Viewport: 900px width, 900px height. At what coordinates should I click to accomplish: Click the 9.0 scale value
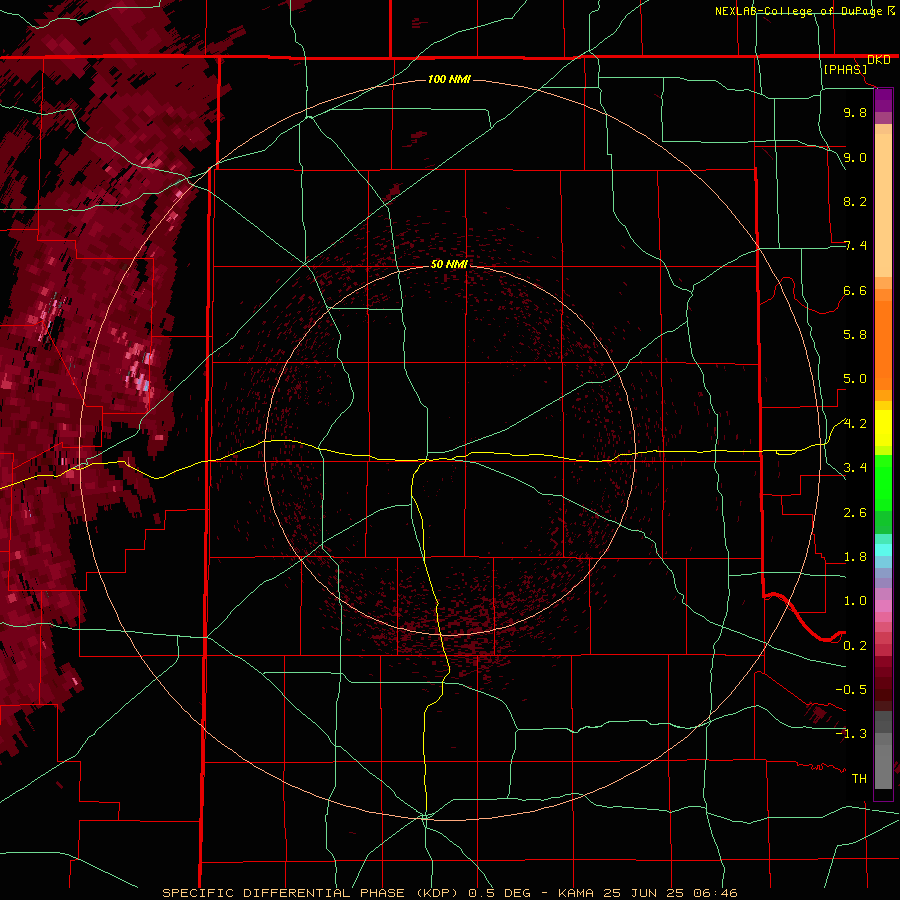tap(855, 157)
